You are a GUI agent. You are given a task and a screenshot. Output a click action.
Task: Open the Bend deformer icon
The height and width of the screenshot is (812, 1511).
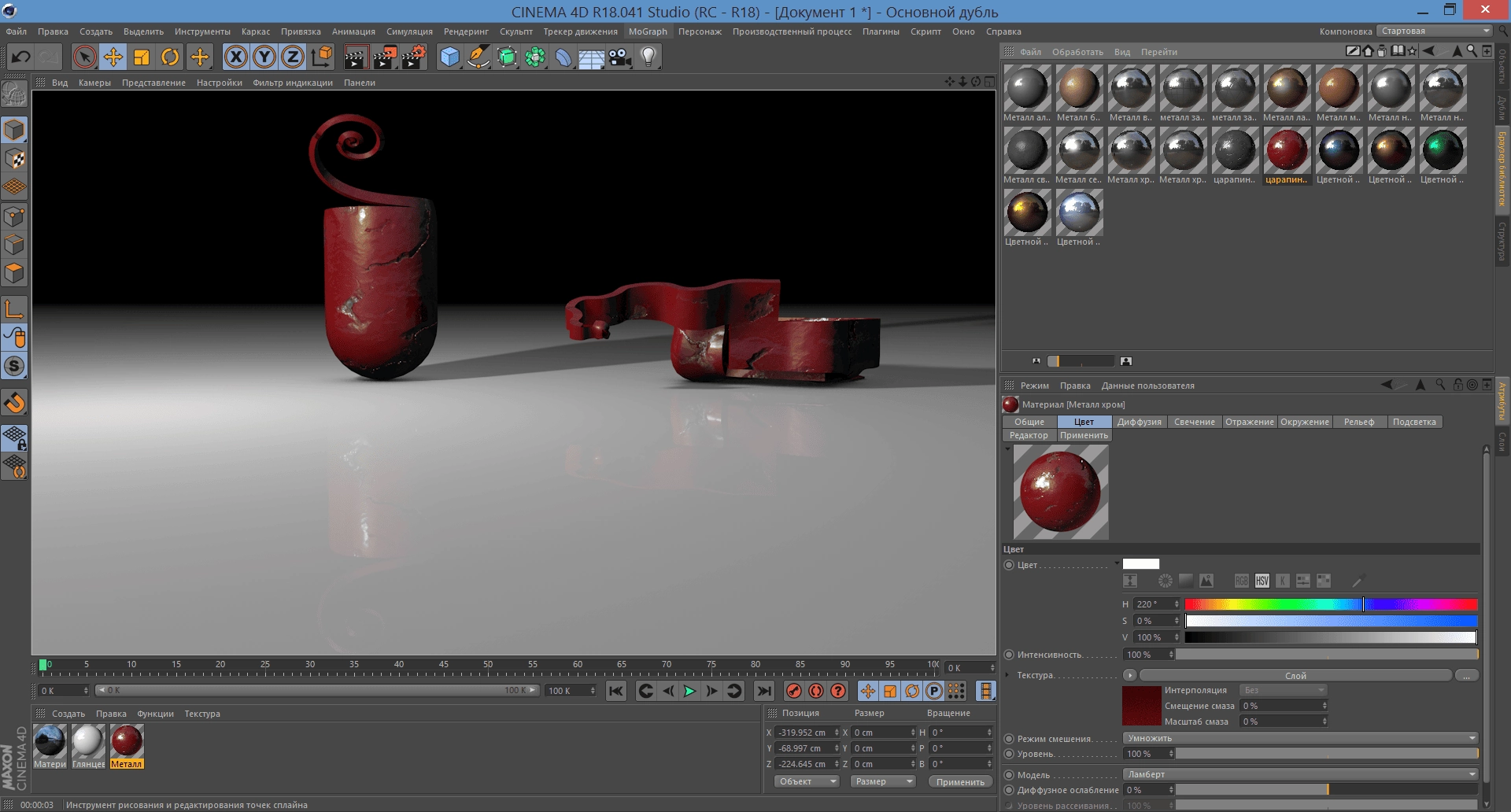pyautogui.click(x=563, y=57)
